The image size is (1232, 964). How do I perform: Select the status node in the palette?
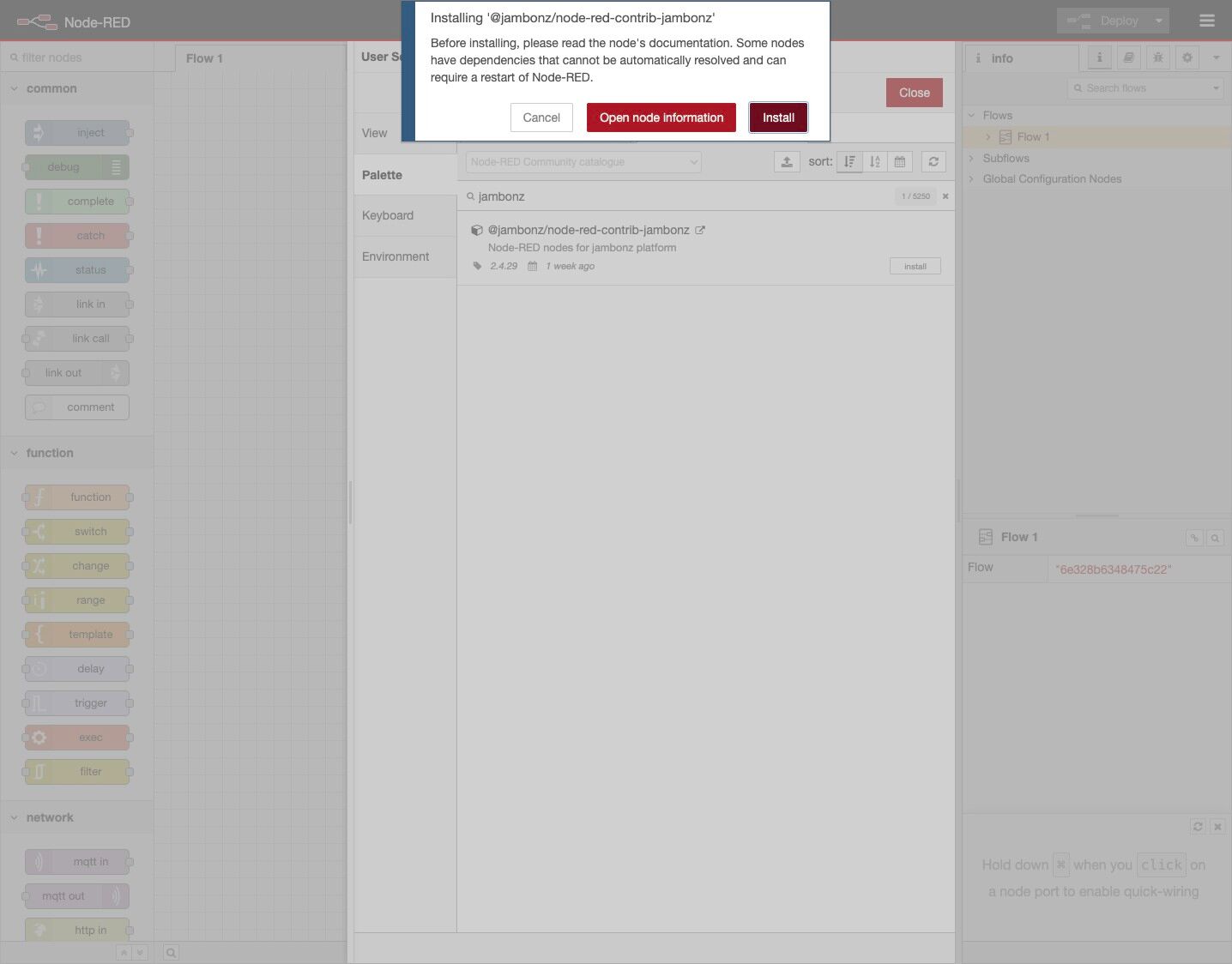tap(77, 270)
